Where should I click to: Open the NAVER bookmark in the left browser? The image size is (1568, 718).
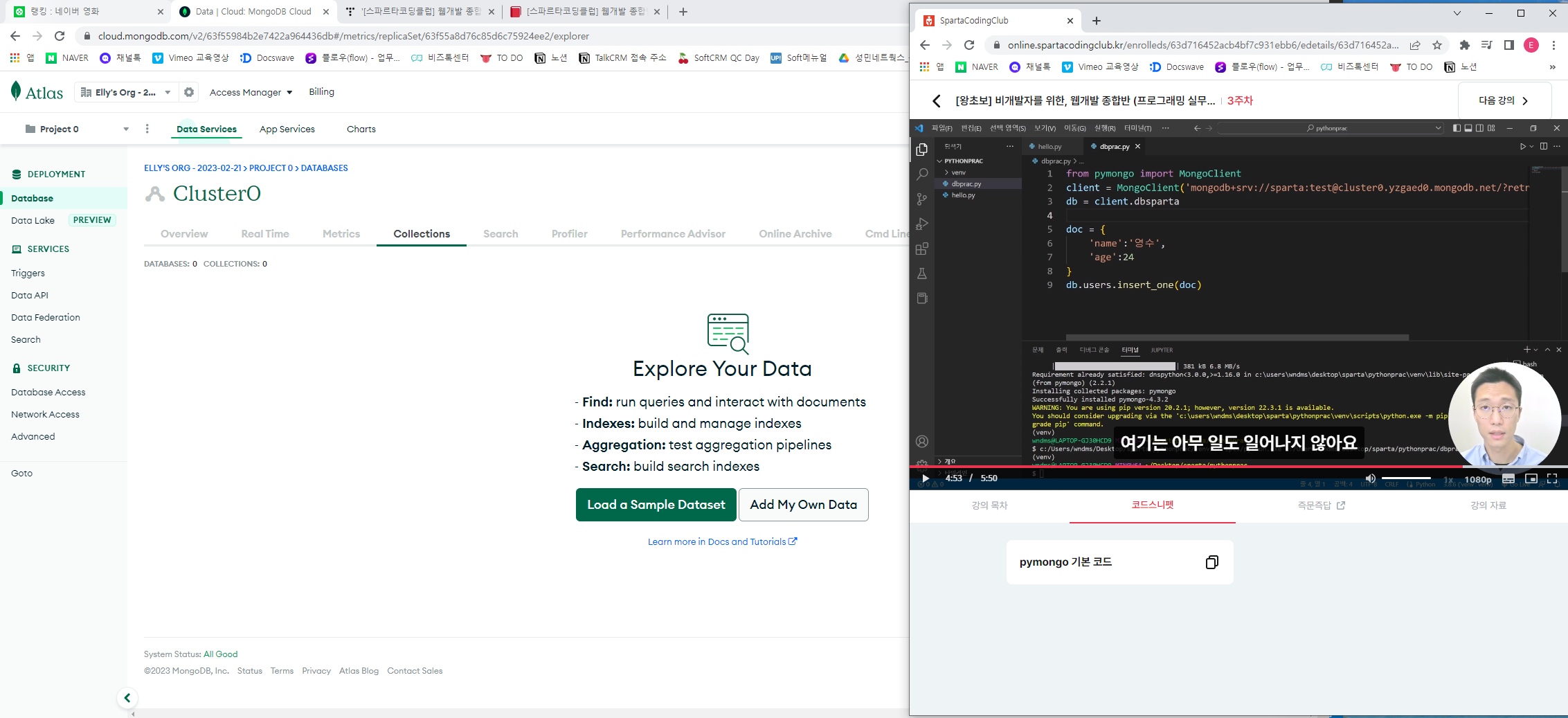(67, 58)
